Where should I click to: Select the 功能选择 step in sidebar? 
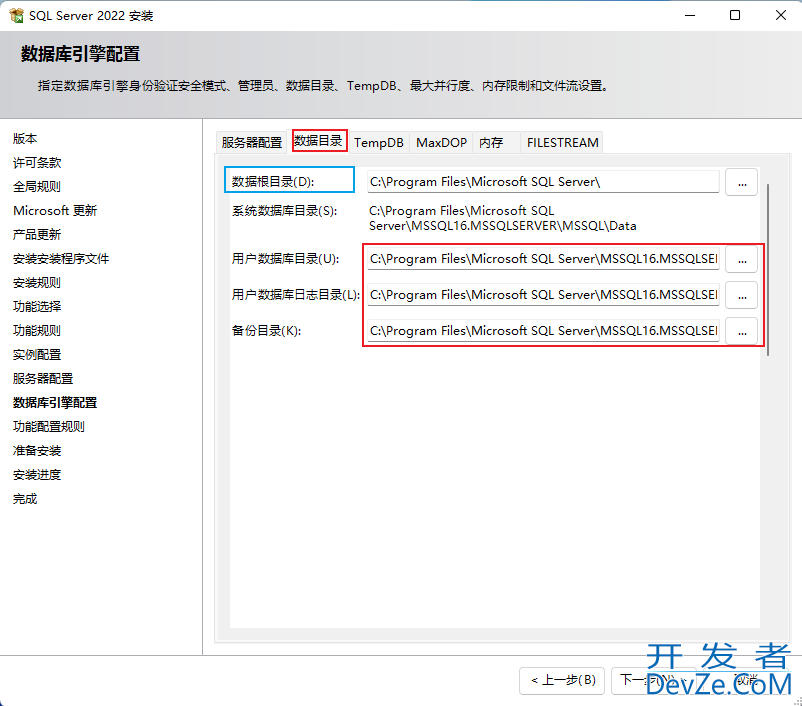[x=37, y=306]
